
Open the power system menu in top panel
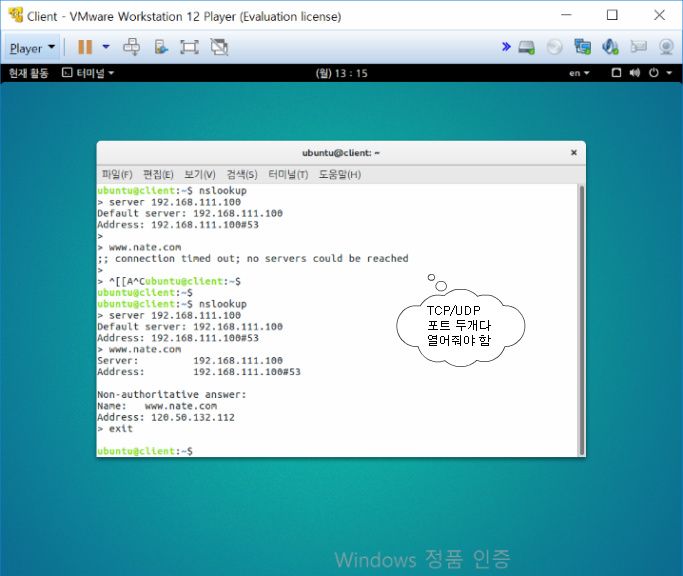point(660,73)
